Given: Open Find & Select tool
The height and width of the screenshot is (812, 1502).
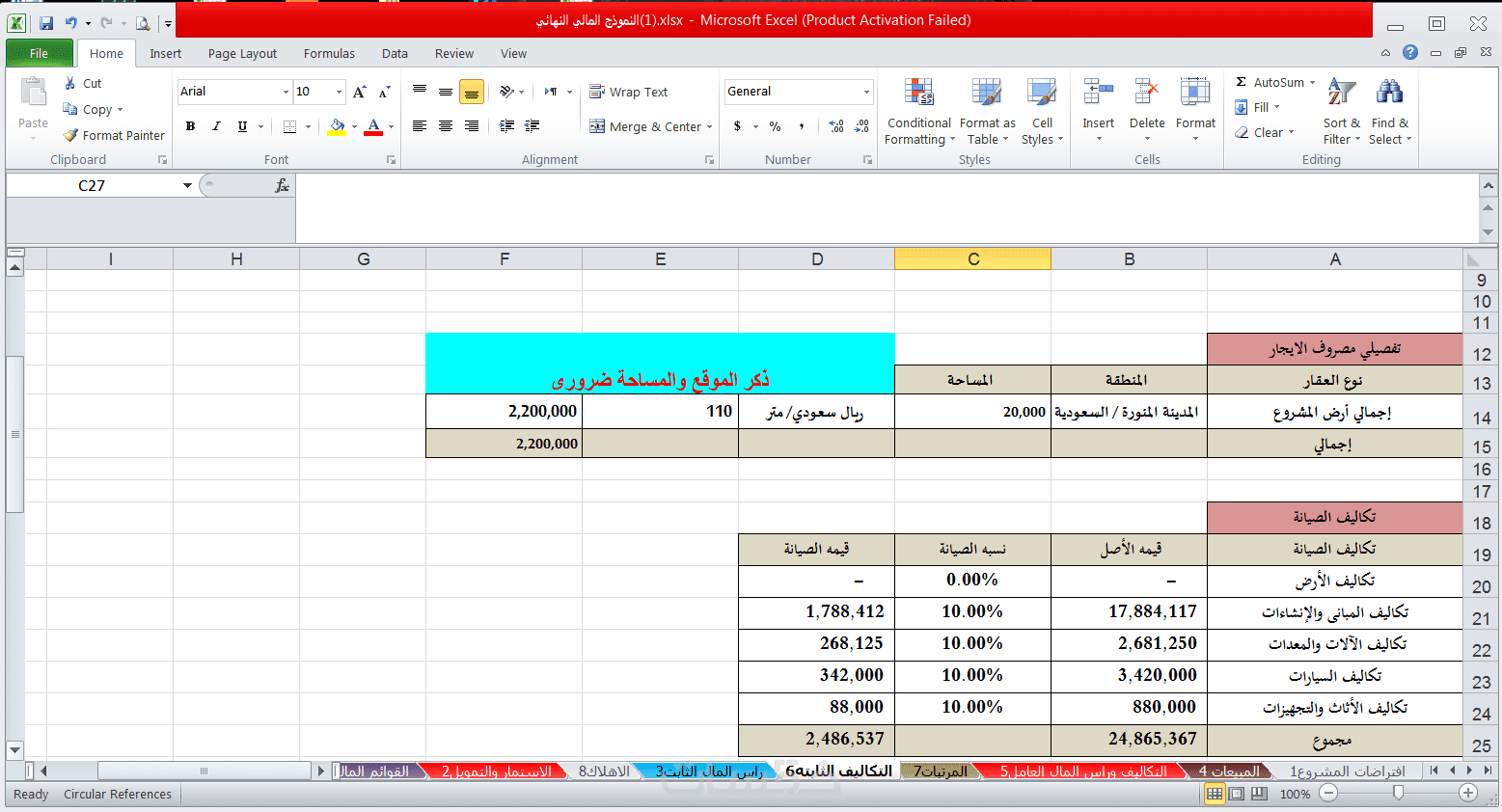Looking at the screenshot, I should 1390,111.
